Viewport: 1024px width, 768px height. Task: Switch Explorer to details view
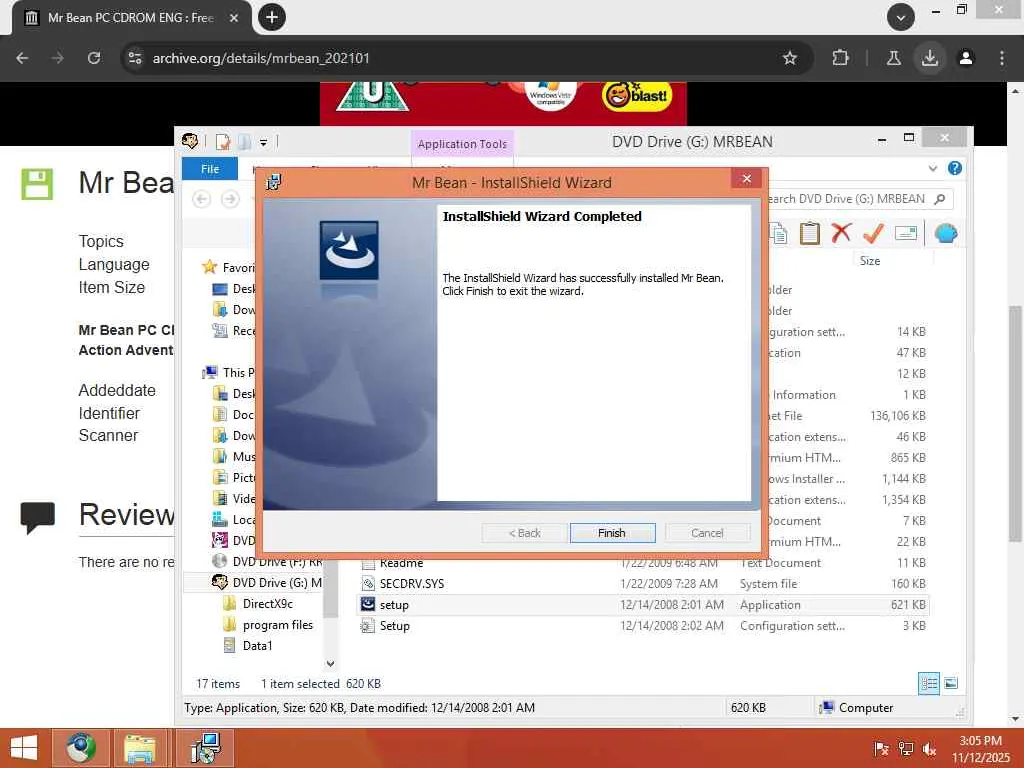pyautogui.click(x=929, y=683)
